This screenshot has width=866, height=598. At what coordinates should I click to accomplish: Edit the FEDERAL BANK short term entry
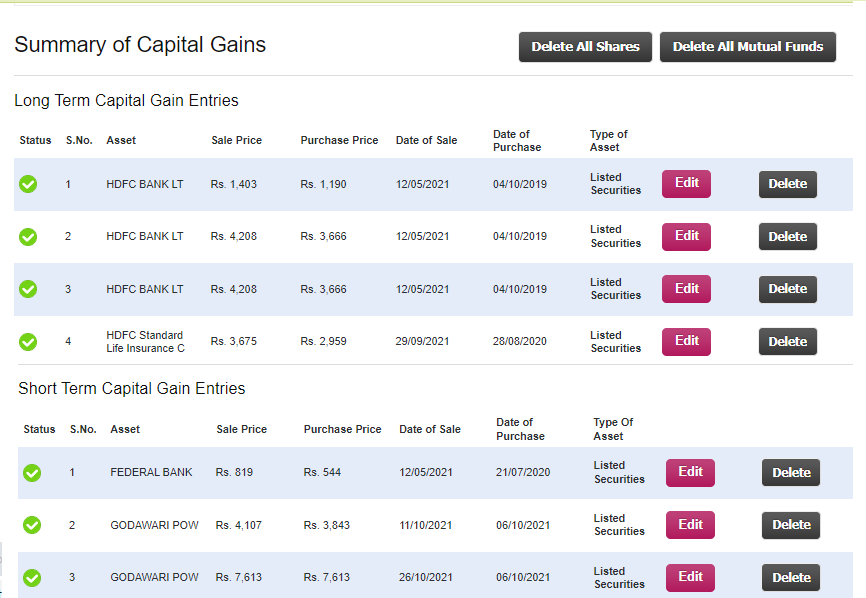(690, 472)
